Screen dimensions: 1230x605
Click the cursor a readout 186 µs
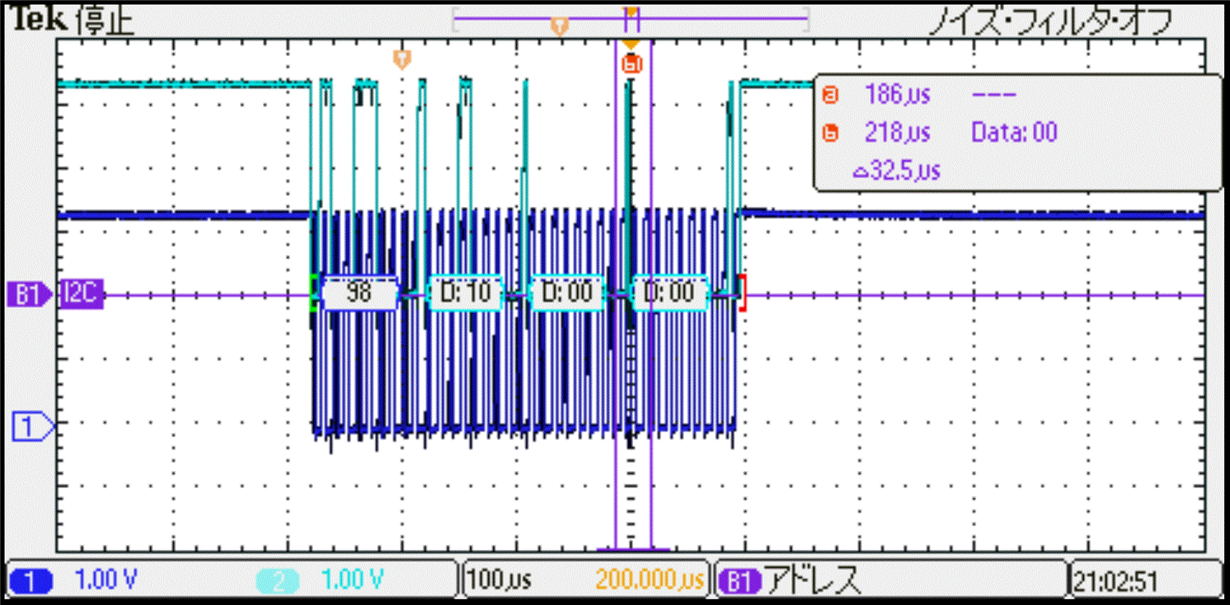897,96
